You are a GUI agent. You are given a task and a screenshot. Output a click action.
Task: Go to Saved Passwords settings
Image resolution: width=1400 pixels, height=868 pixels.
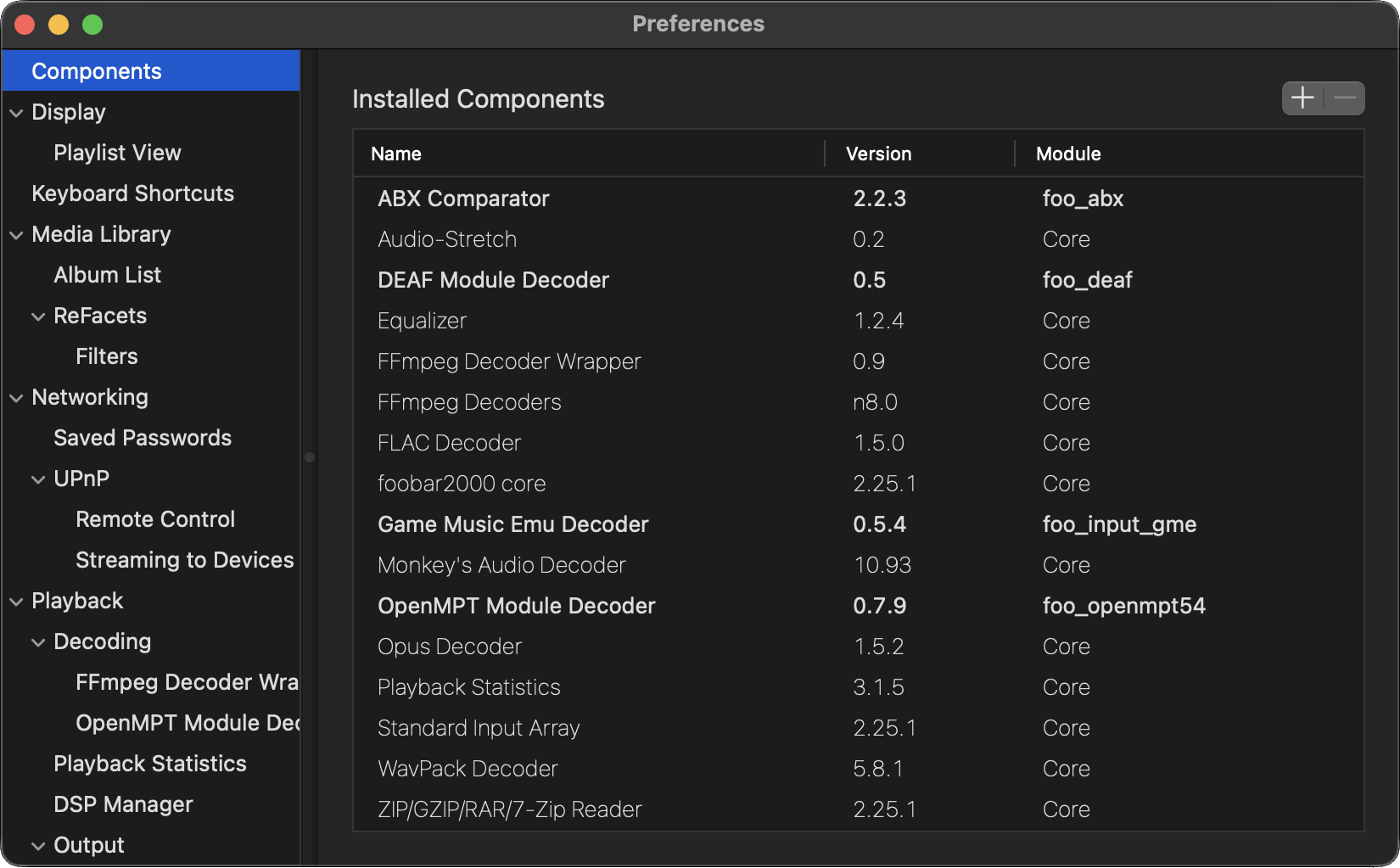point(143,438)
